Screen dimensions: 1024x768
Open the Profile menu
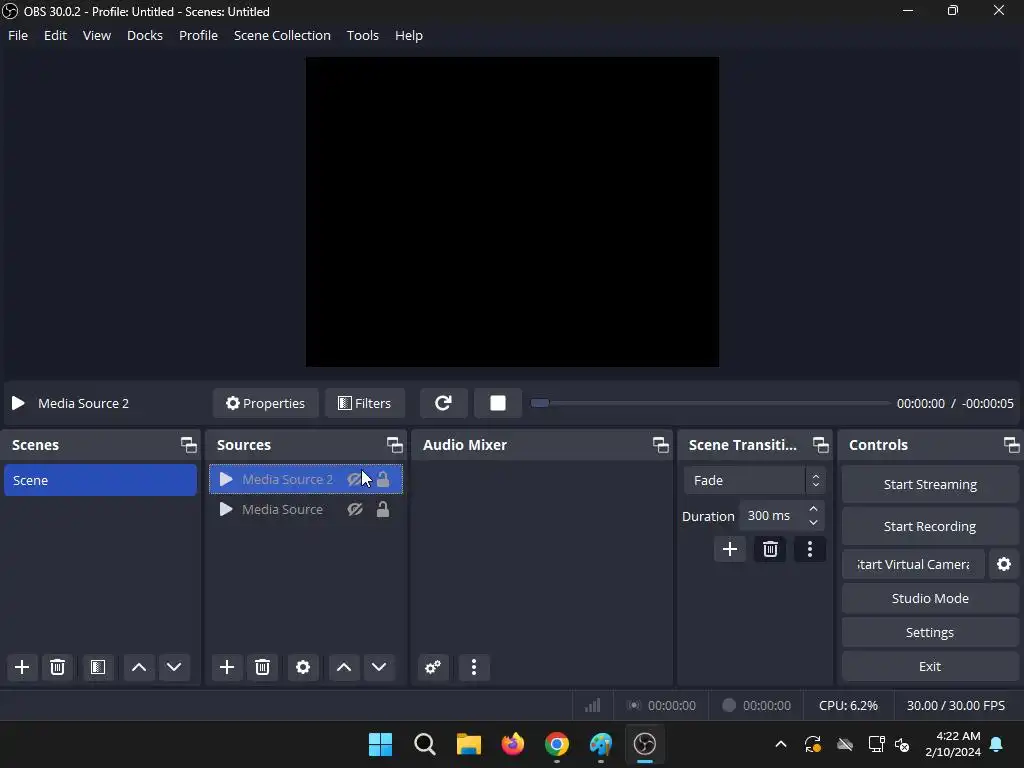point(199,35)
